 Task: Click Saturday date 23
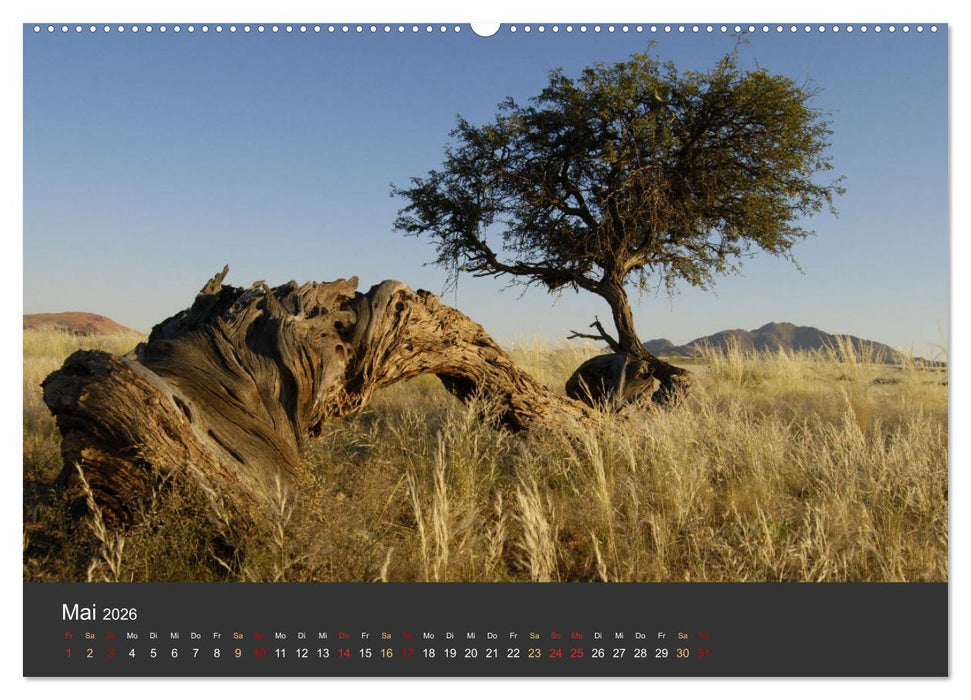point(534,653)
